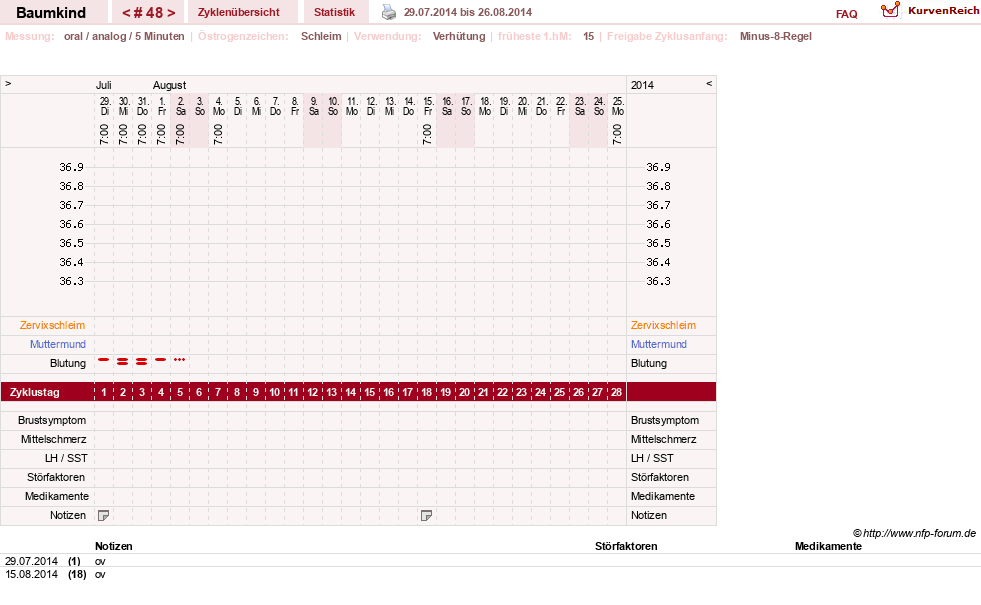This screenshot has height=605, width=981.
Task: Select cycle day 21 in Zyklustag row
Action: pos(484,392)
